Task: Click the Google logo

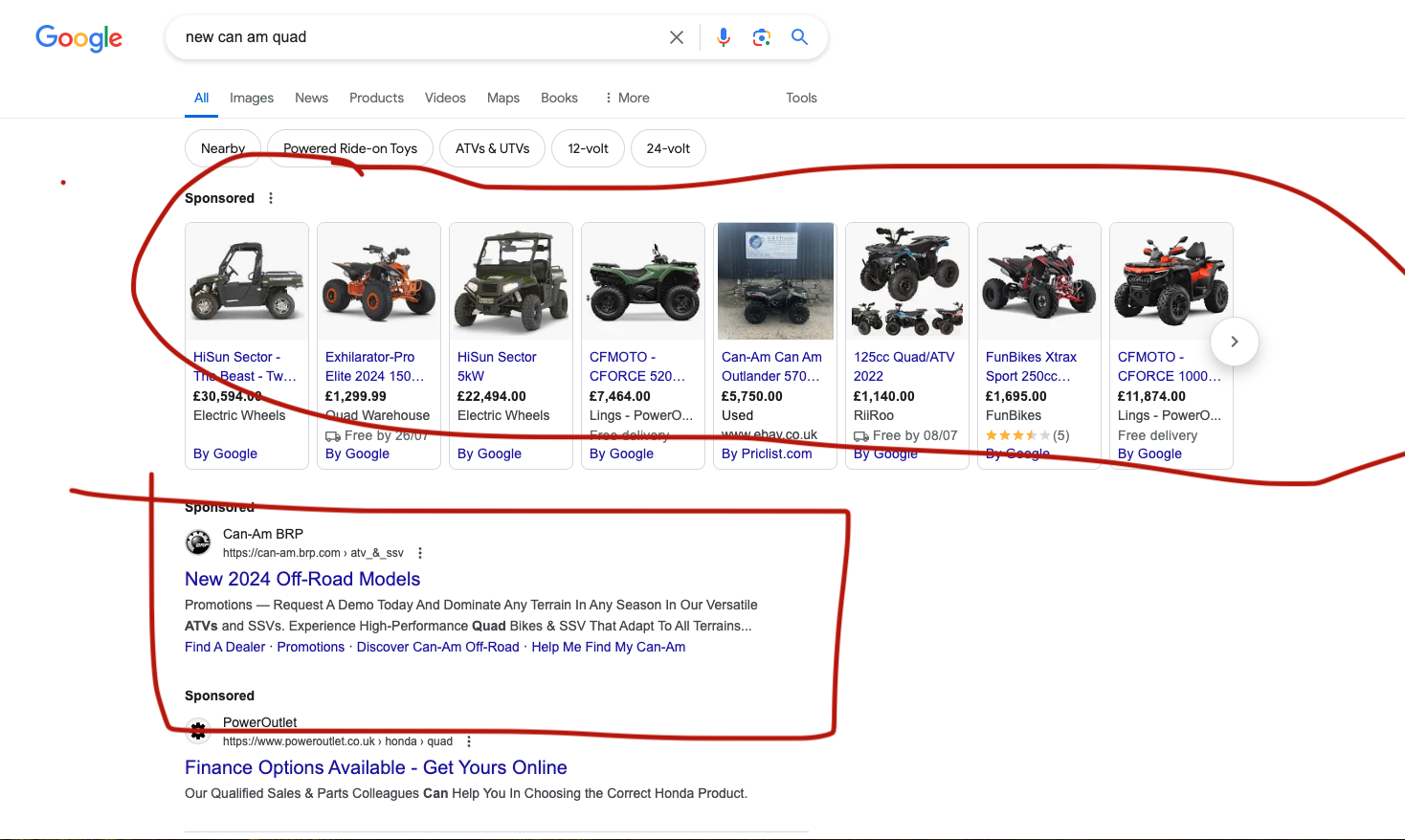Action: (78, 37)
